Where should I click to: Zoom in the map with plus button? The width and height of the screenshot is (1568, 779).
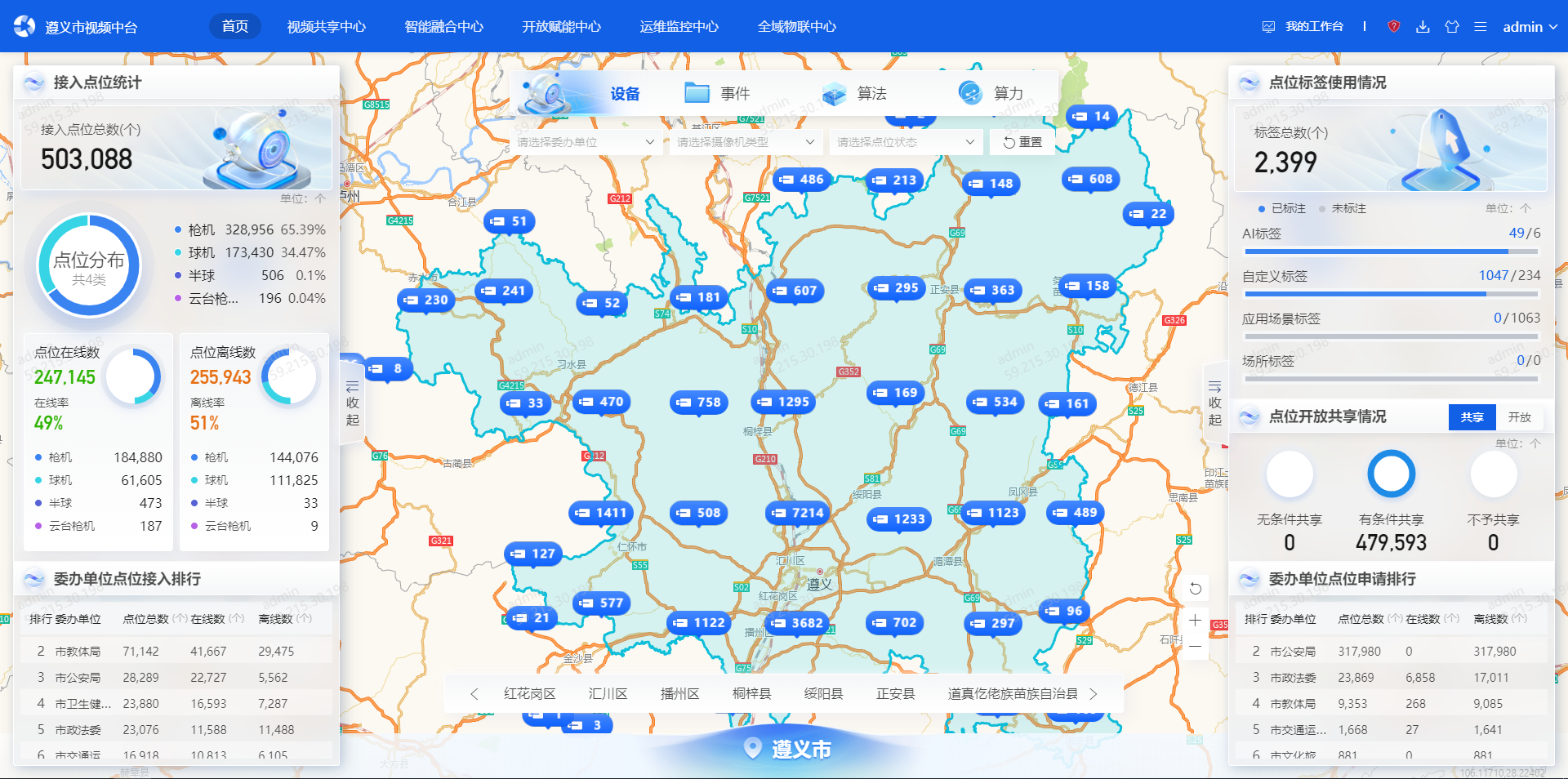[1195, 621]
